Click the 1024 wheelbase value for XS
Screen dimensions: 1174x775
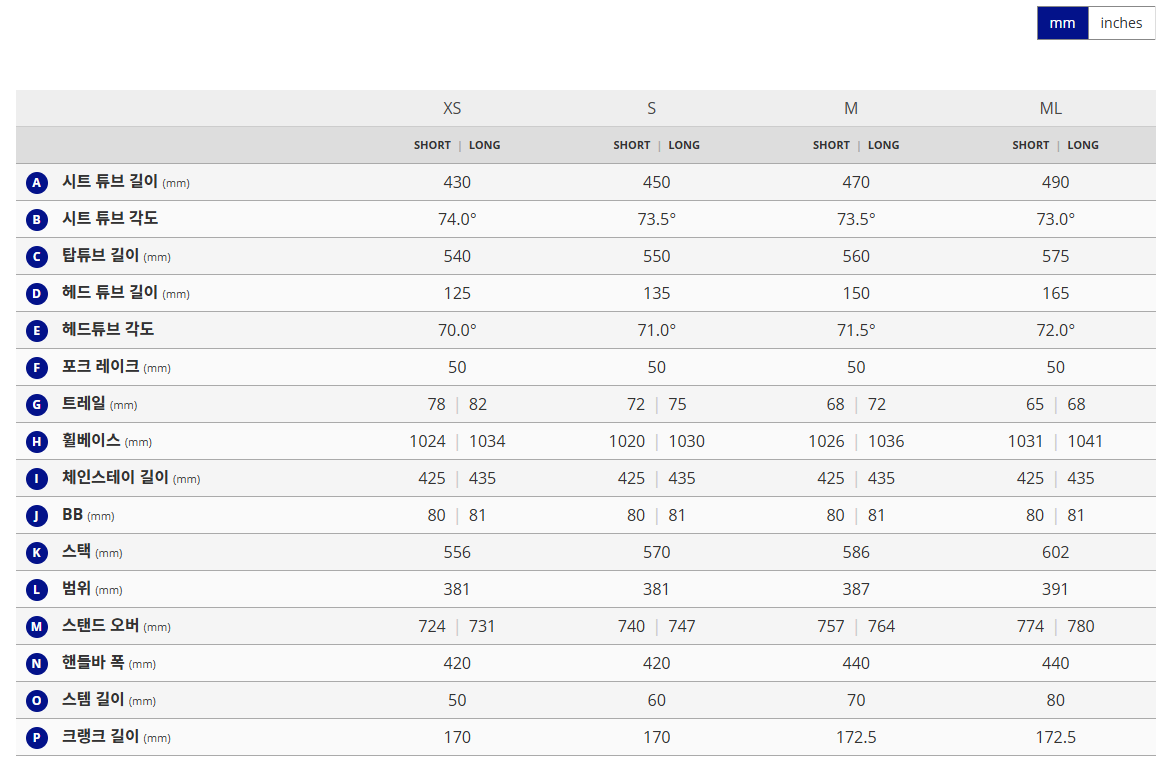coord(427,441)
